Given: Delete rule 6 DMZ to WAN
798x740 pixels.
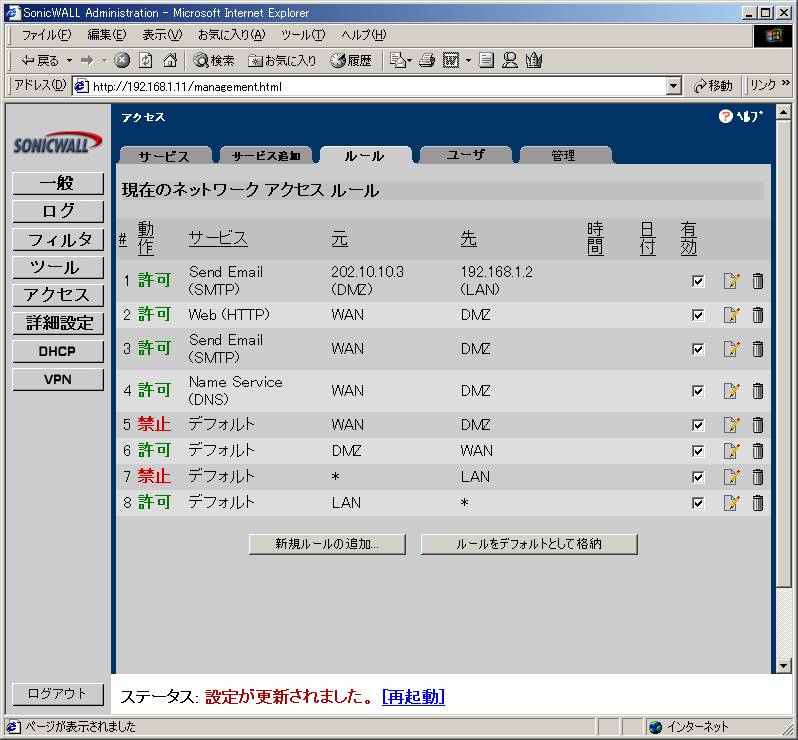Looking at the screenshot, I should pyautogui.click(x=758, y=451).
